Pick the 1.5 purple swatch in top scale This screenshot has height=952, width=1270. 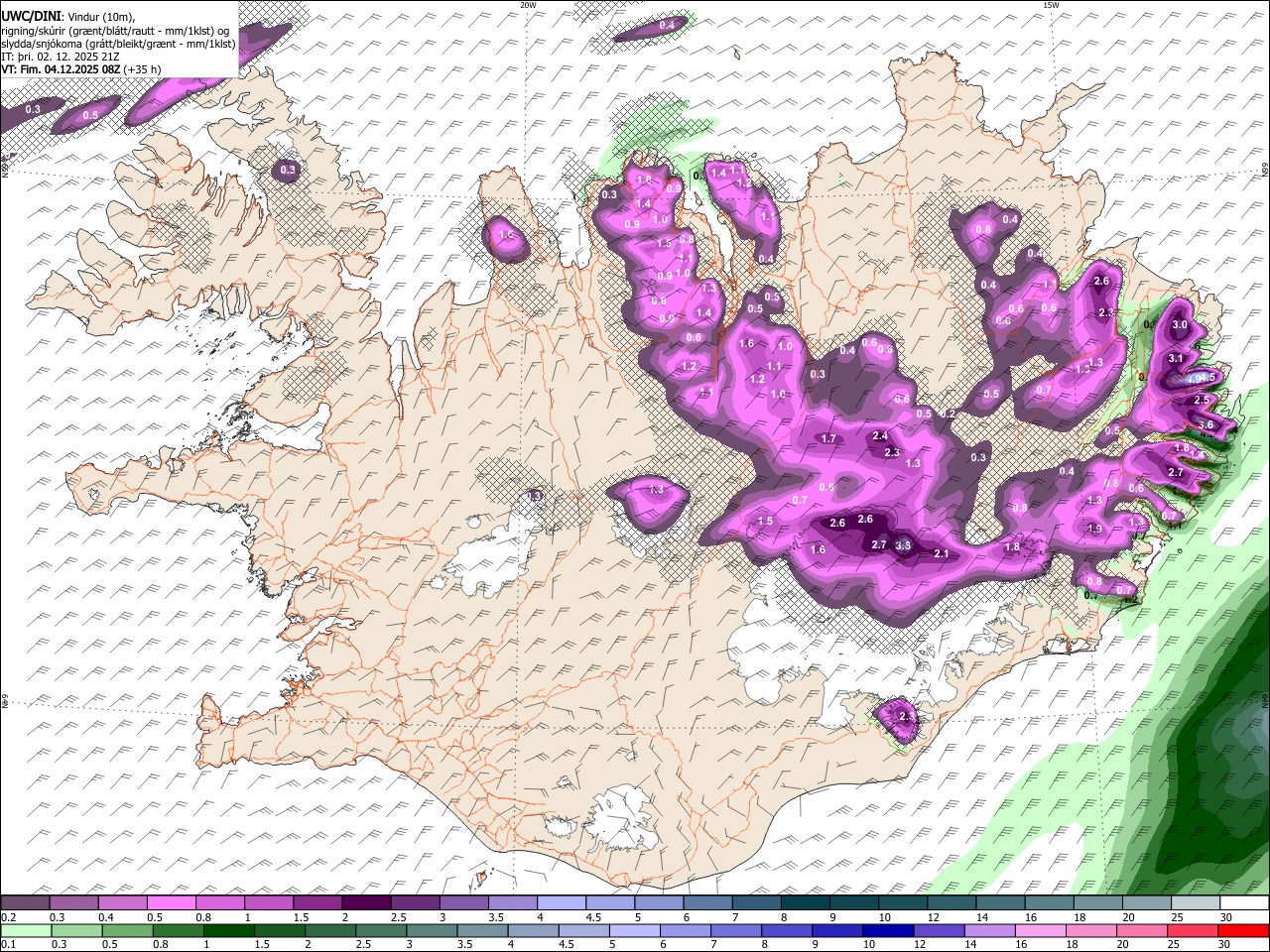pyautogui.click(x=317, y=902)
